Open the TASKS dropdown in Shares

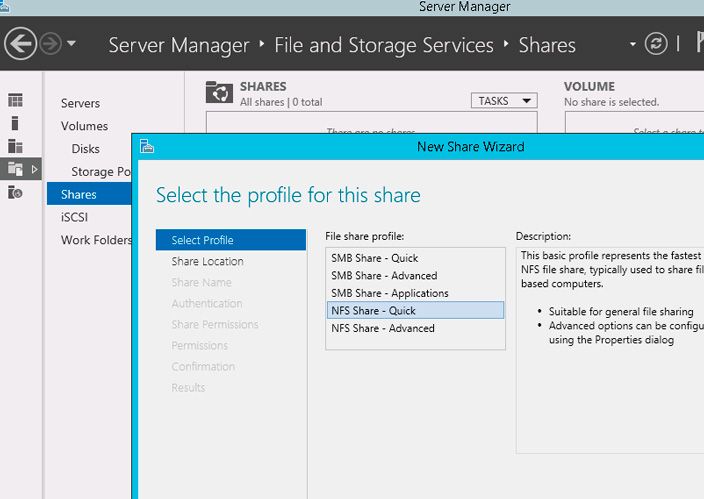503,101
